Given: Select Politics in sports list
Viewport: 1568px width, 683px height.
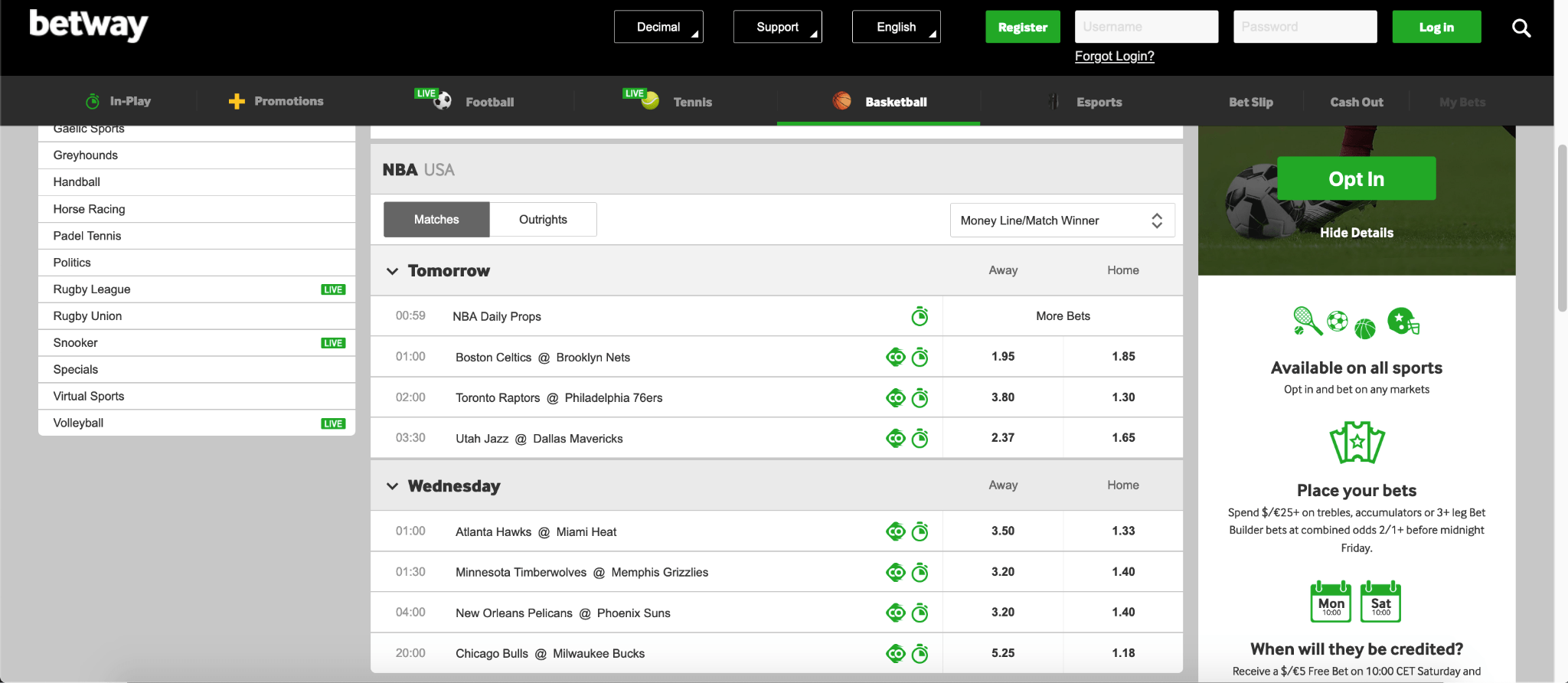Looking at the screenshot, I should coord(197,263).
